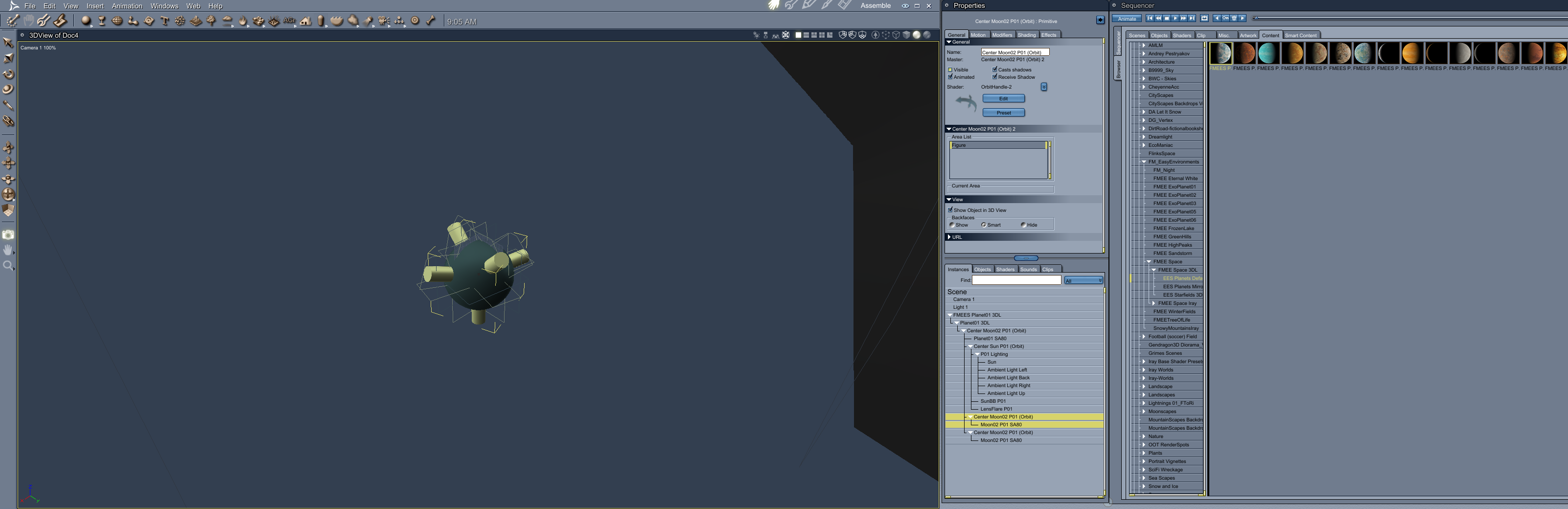
Task: Click the Find input field
Action: pyautogui.click(x=1016, y=280)
